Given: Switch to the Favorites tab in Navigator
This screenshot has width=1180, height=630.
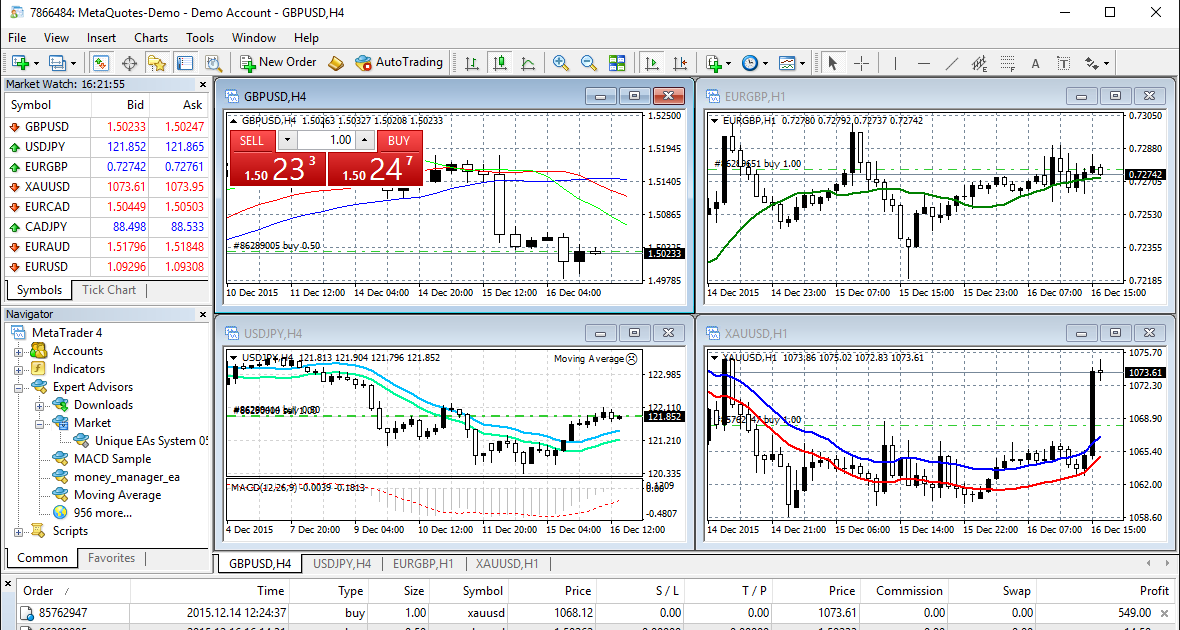Looking at the screenshot, I should coord(111,558).
